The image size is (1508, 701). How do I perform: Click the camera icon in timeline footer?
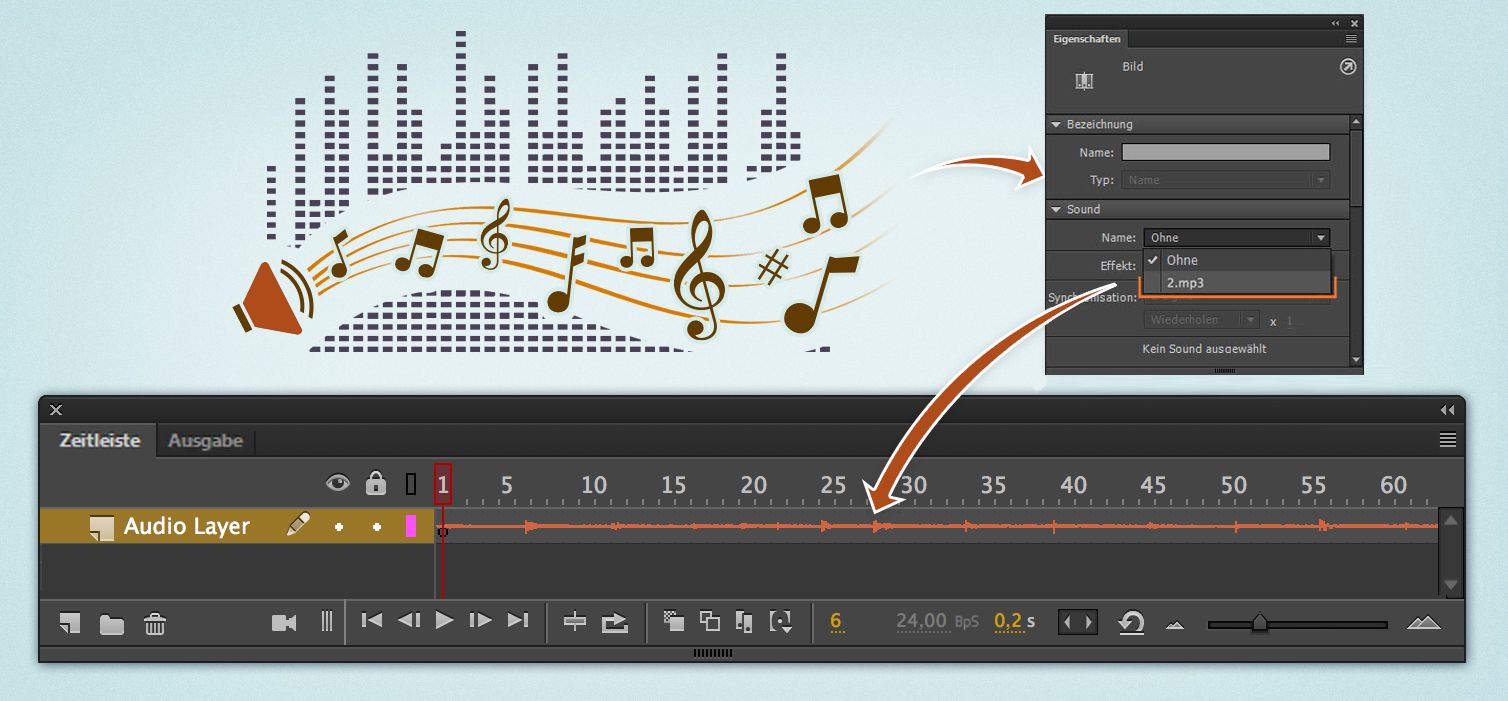[284, 623]
